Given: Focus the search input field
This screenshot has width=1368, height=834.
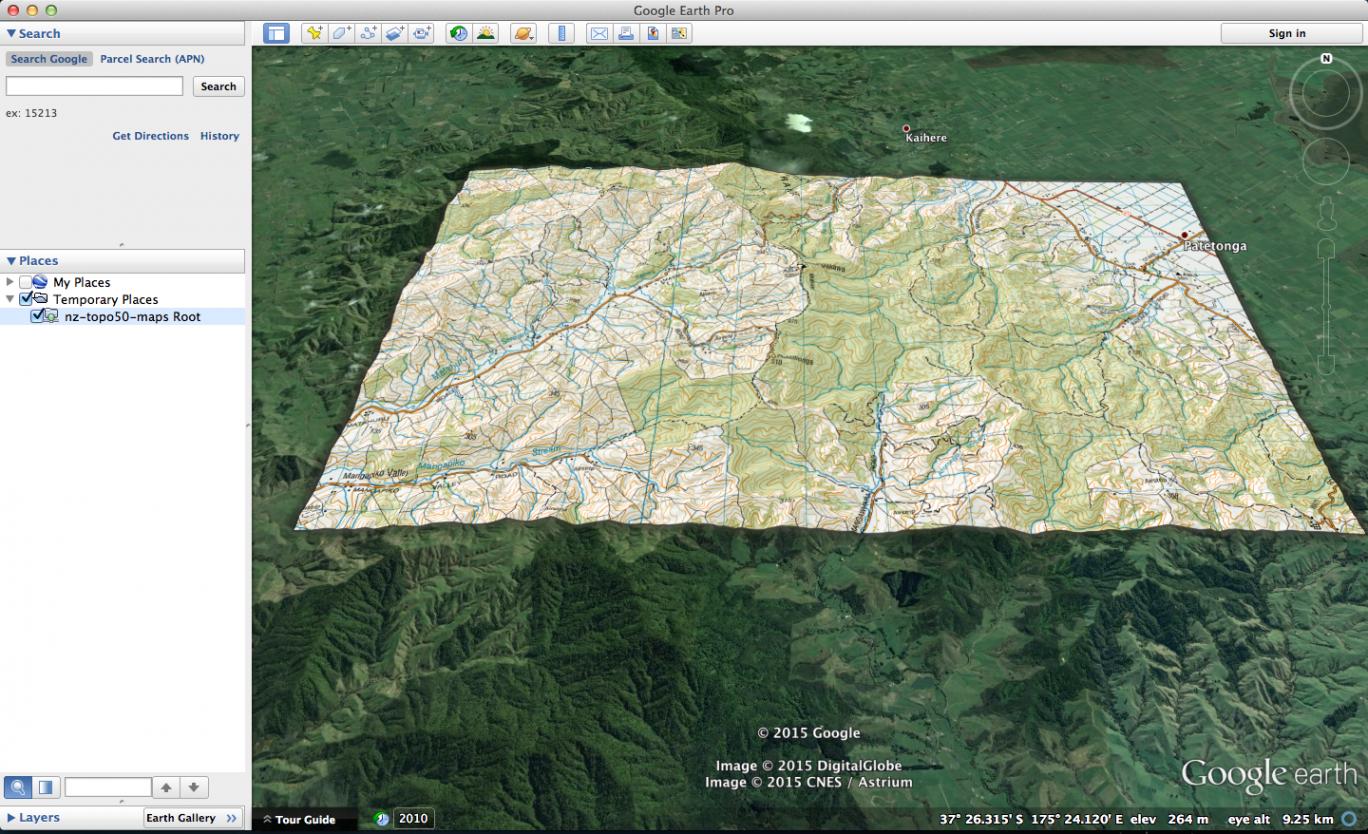Looking at the screenshot, I should [95, 86].
